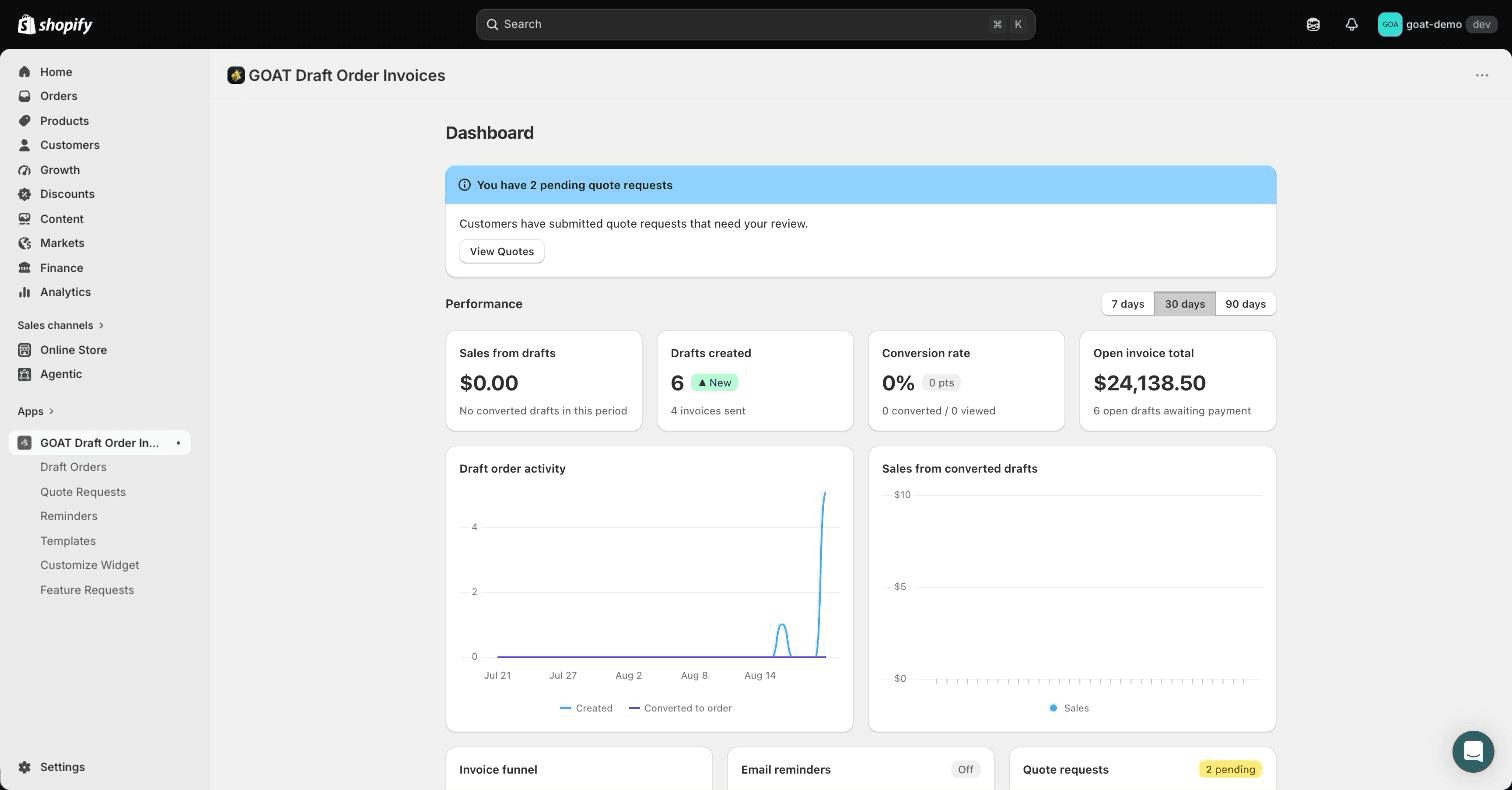
Task: Click the Email reminders Off badge
Action: coord(965,769)
